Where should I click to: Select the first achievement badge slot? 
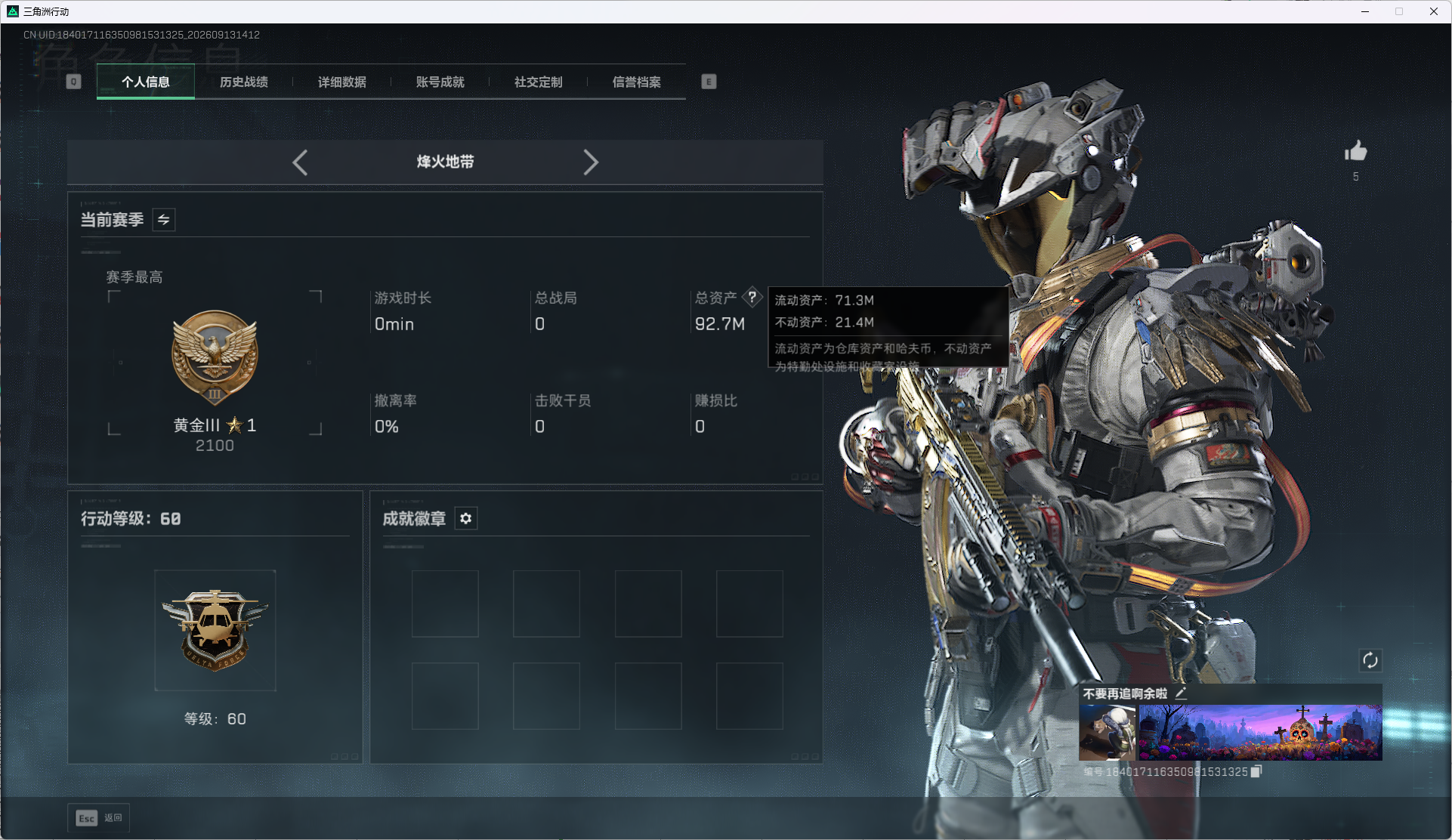point(445,604)
